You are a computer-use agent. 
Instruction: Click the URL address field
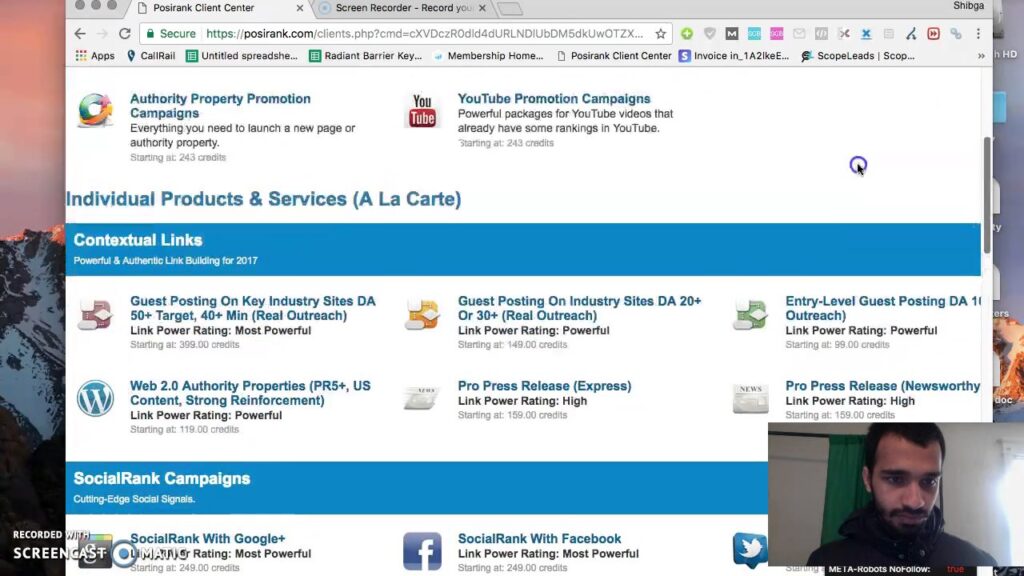click(x=424, y=33)
